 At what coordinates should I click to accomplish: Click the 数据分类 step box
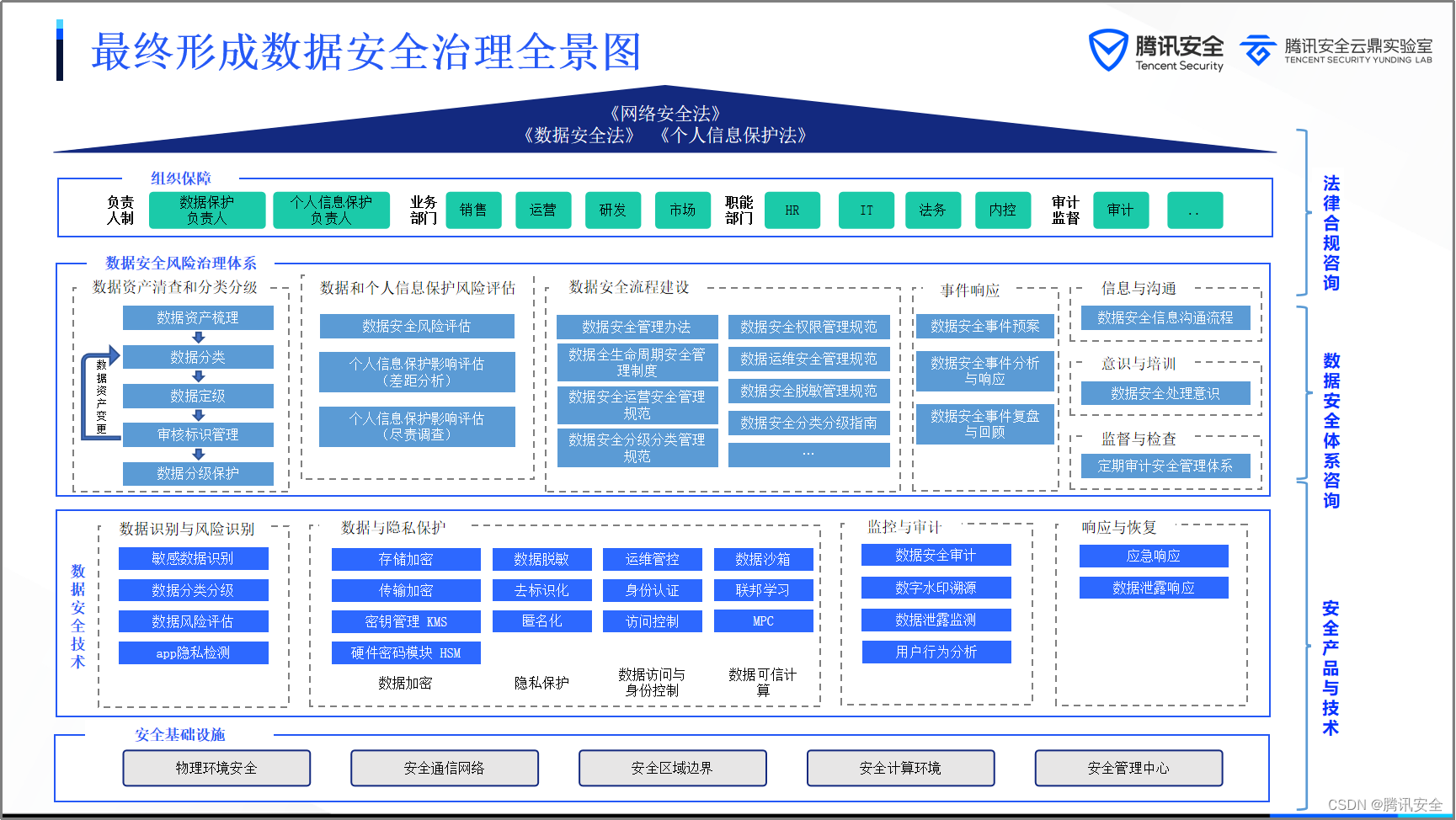point(198,357)
